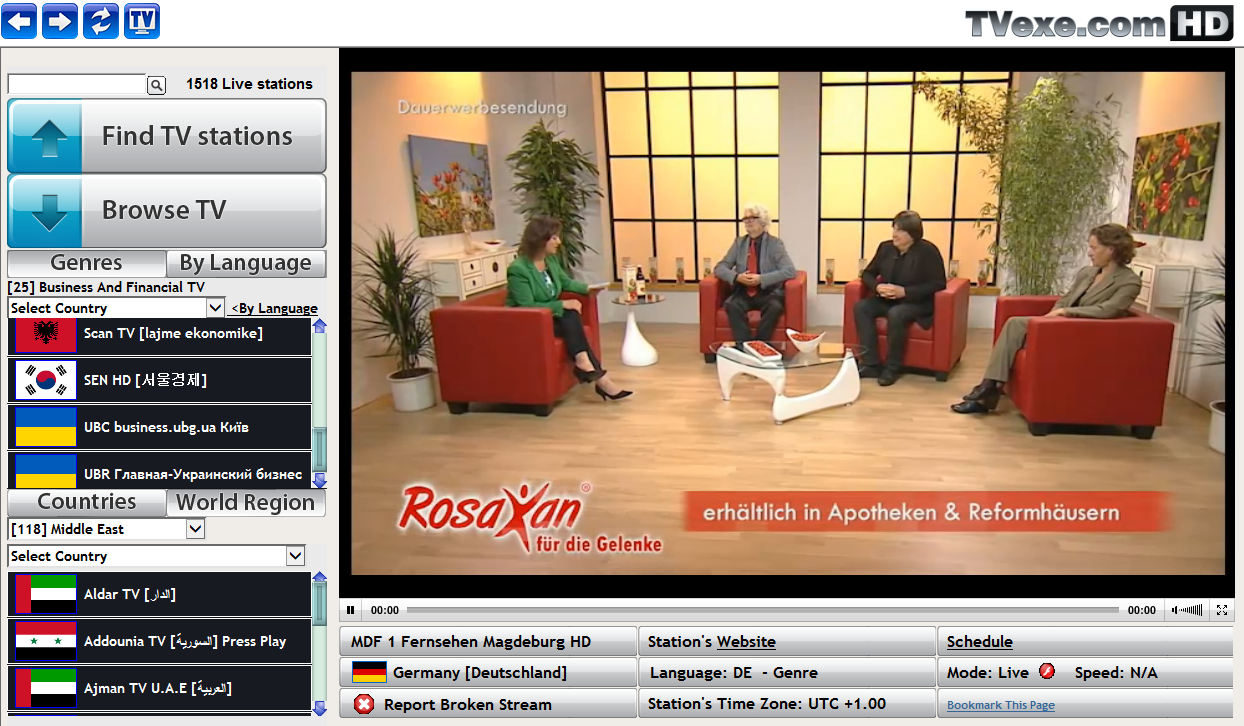Select UBC business.ubg.ua station

[160, 427]
